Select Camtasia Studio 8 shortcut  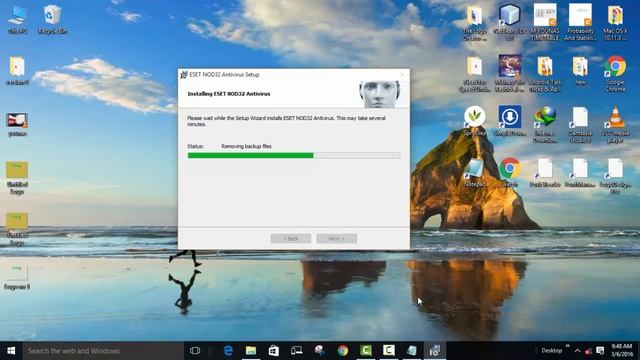point(580,124)
